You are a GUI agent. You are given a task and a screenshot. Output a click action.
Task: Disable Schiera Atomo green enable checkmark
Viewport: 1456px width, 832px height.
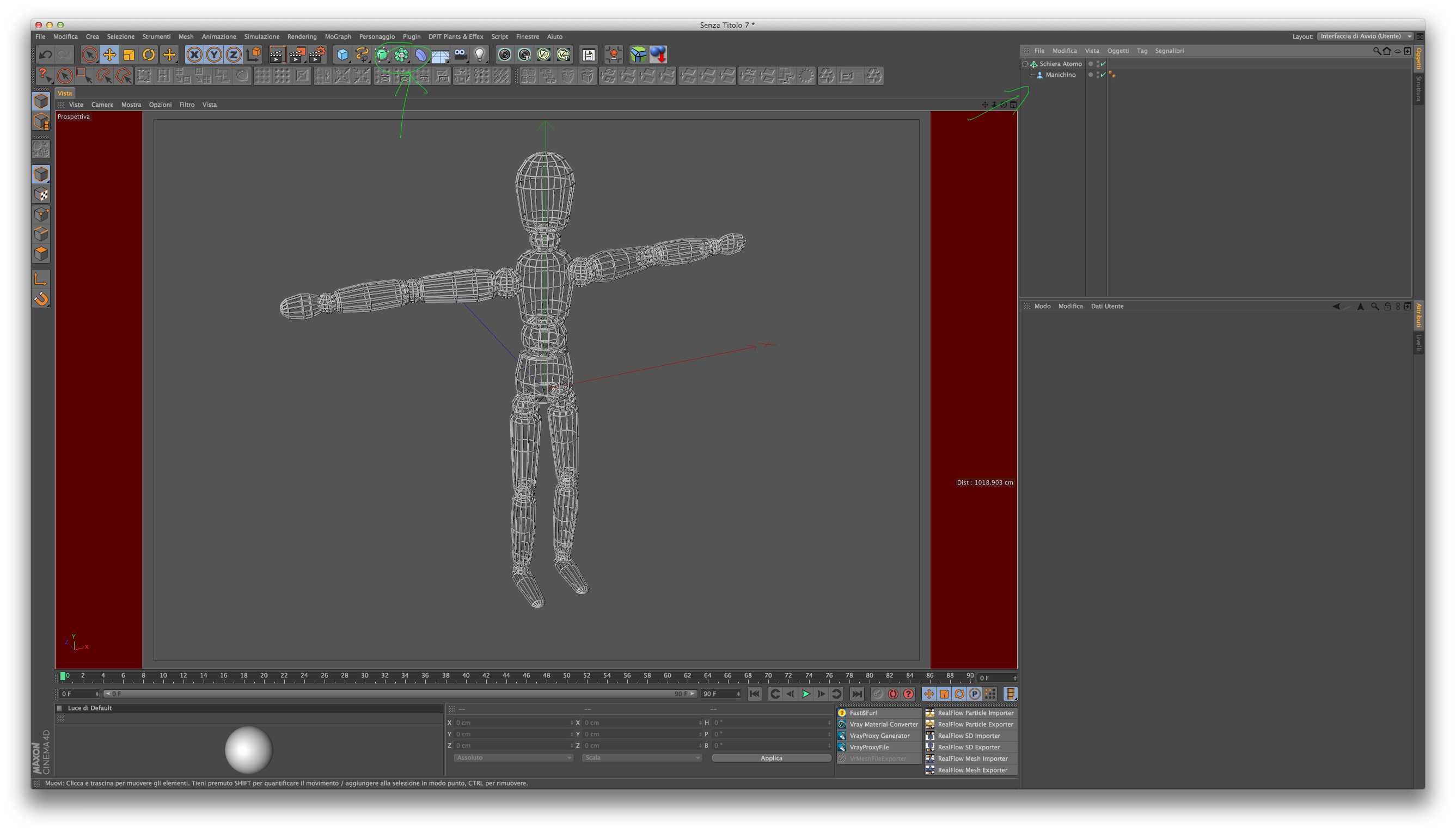[1103, 64]
